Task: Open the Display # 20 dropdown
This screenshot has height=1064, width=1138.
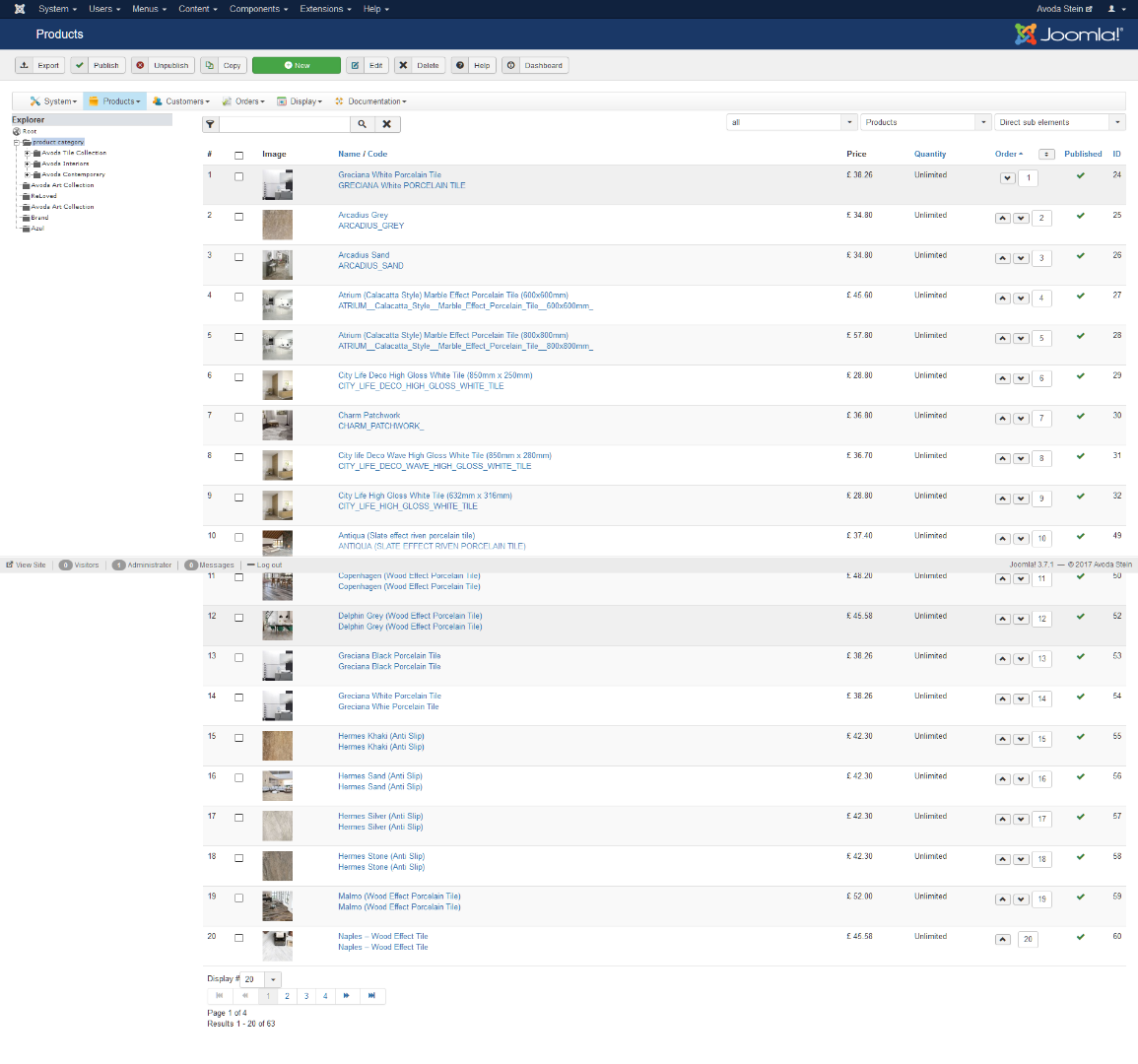Action: pyautogui.click(x=260, y=979)
